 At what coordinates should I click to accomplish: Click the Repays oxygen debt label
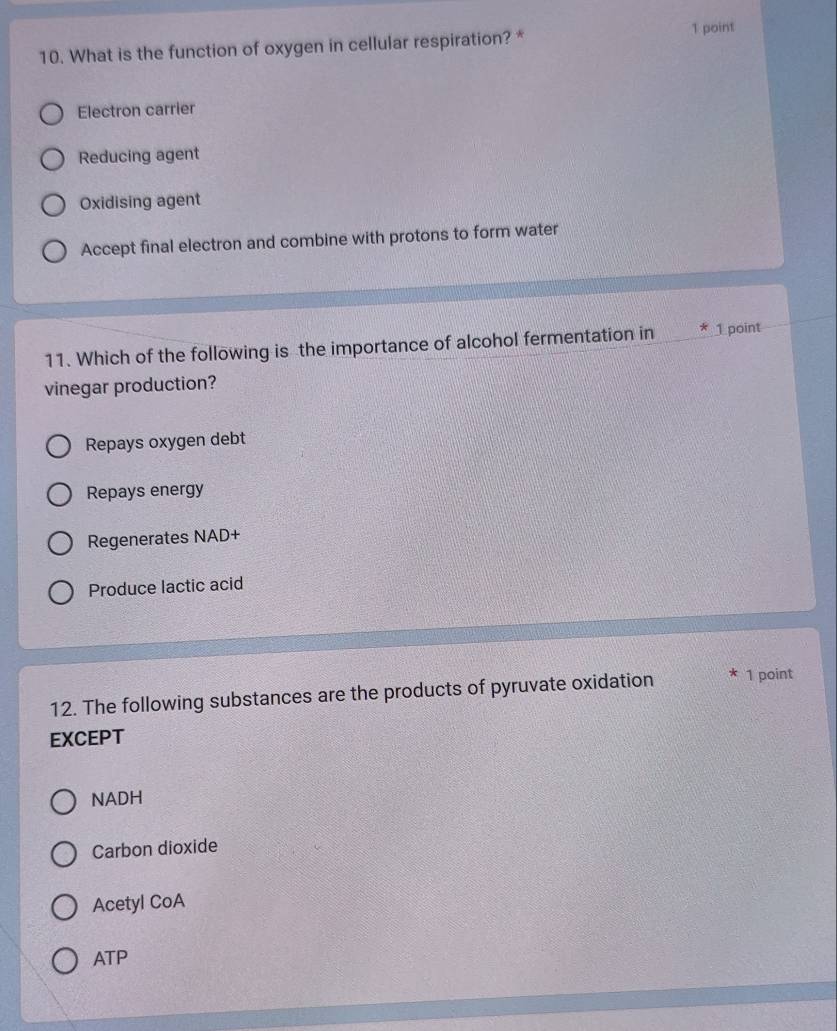pyautogui.click(x=165, y=441)
